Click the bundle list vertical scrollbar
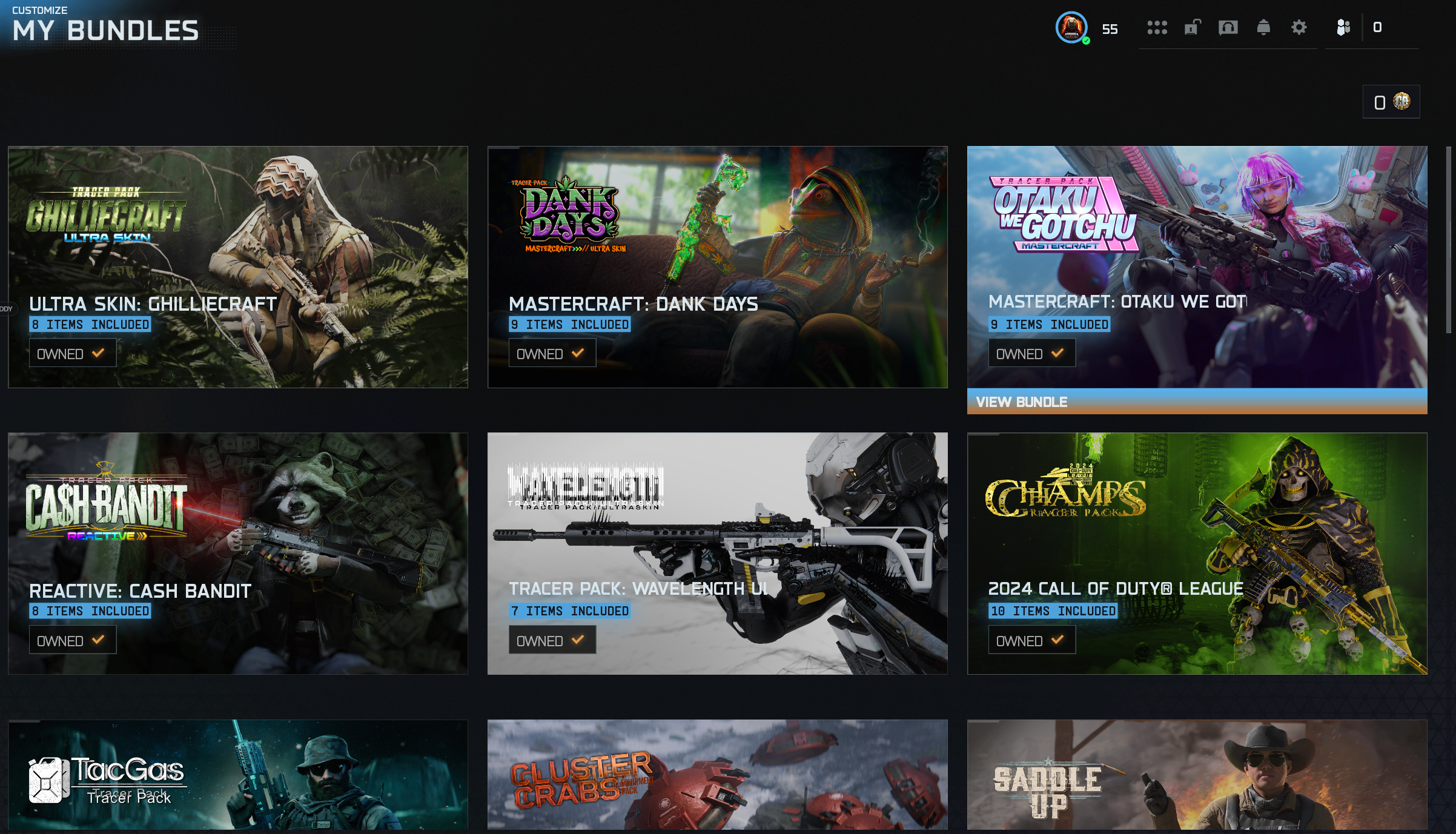The image size is (1456, 834). tap(1448, 239)
